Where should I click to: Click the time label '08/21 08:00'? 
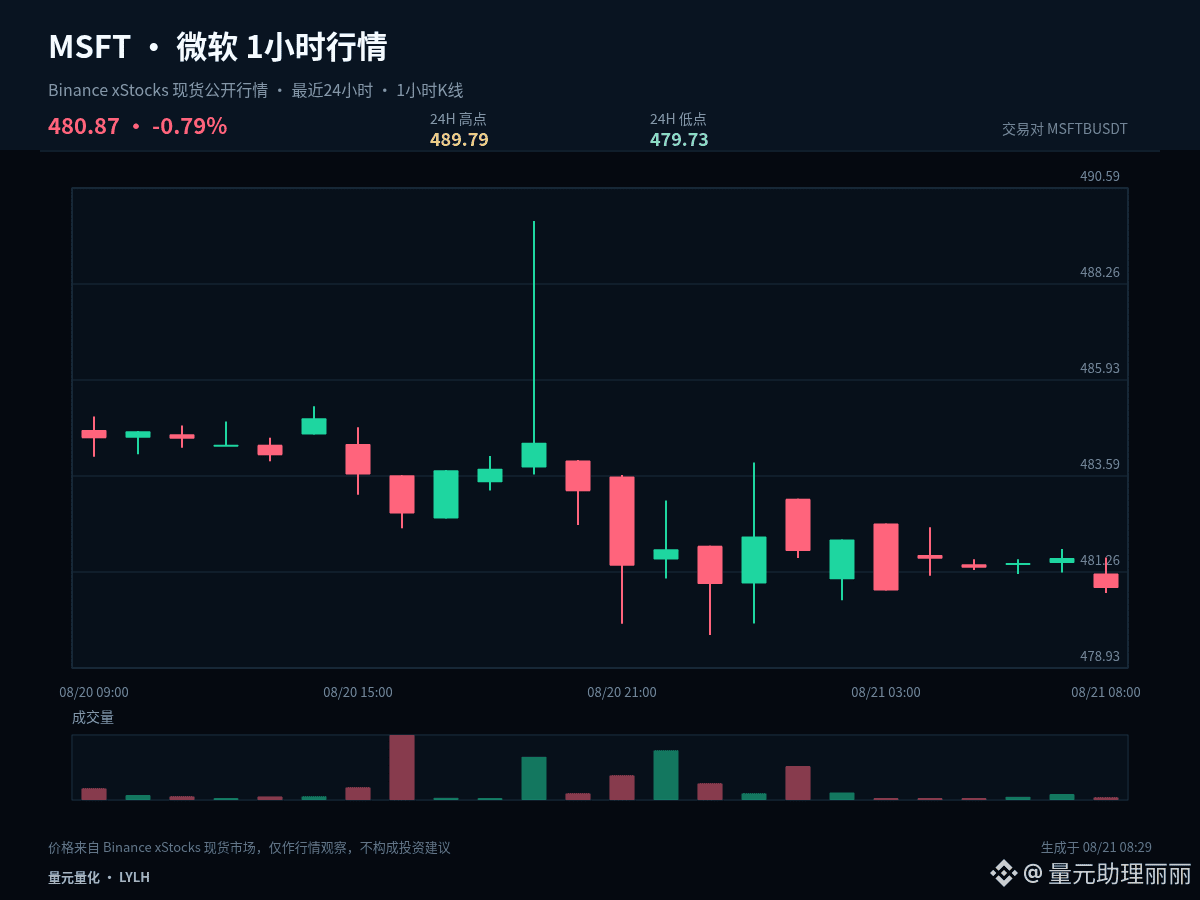point(1106,692)
